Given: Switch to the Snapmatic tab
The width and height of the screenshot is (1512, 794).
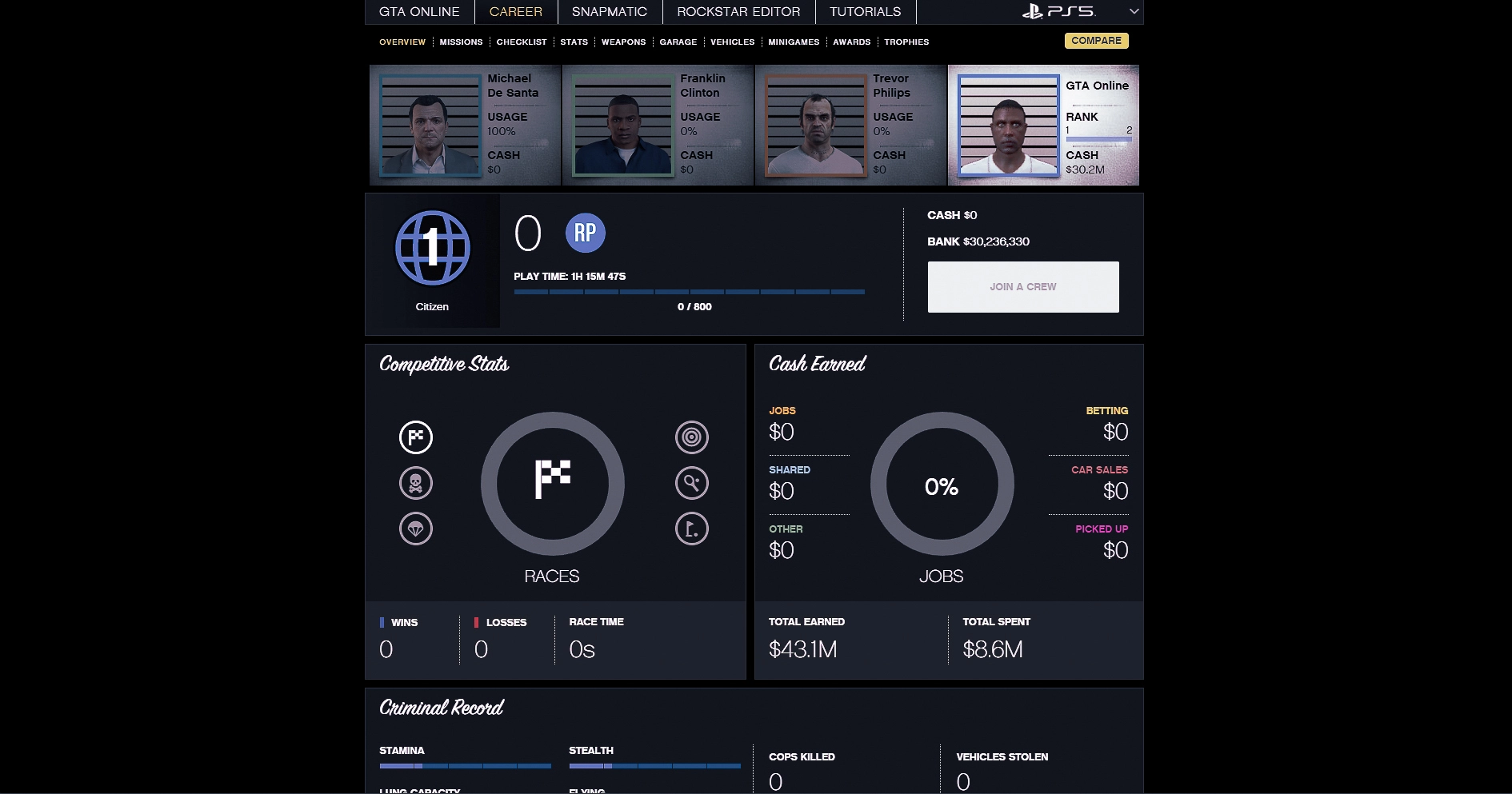Looking at the screenshot, I should 610,12.
